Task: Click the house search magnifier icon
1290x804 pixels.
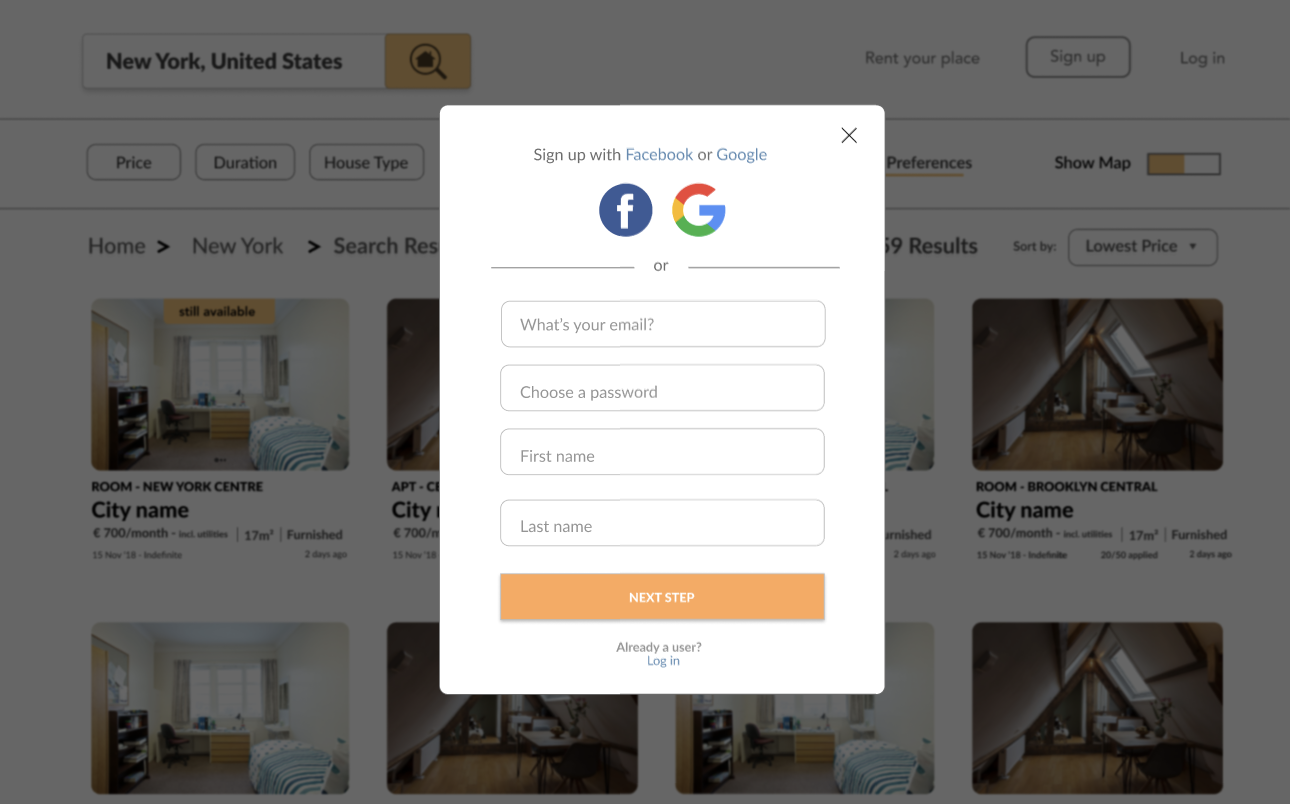Action: coord(428,61)
